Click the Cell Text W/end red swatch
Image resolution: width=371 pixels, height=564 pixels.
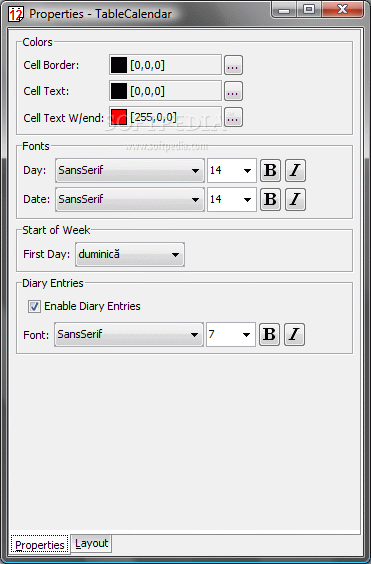pyautogui.click(x=119, y=117)
